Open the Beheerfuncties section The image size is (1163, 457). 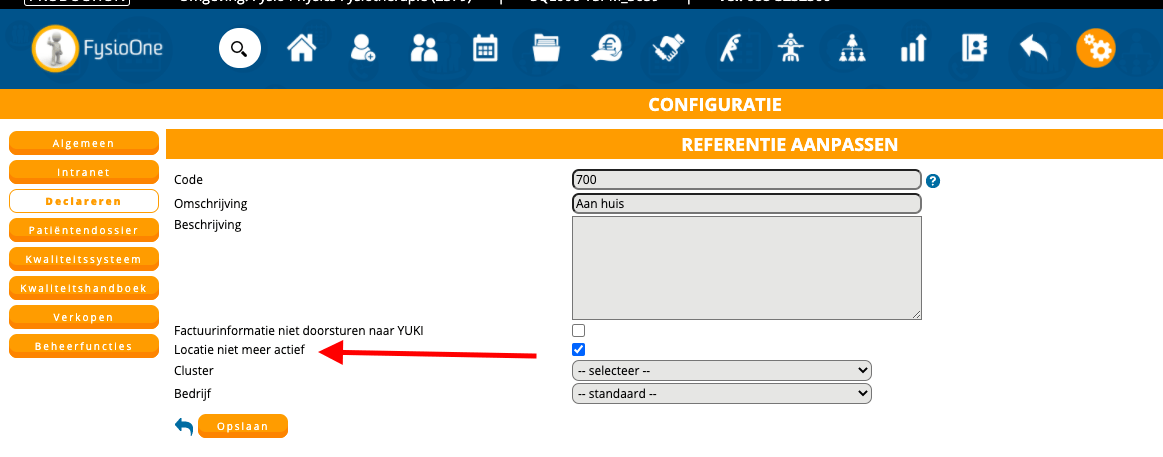84,346
